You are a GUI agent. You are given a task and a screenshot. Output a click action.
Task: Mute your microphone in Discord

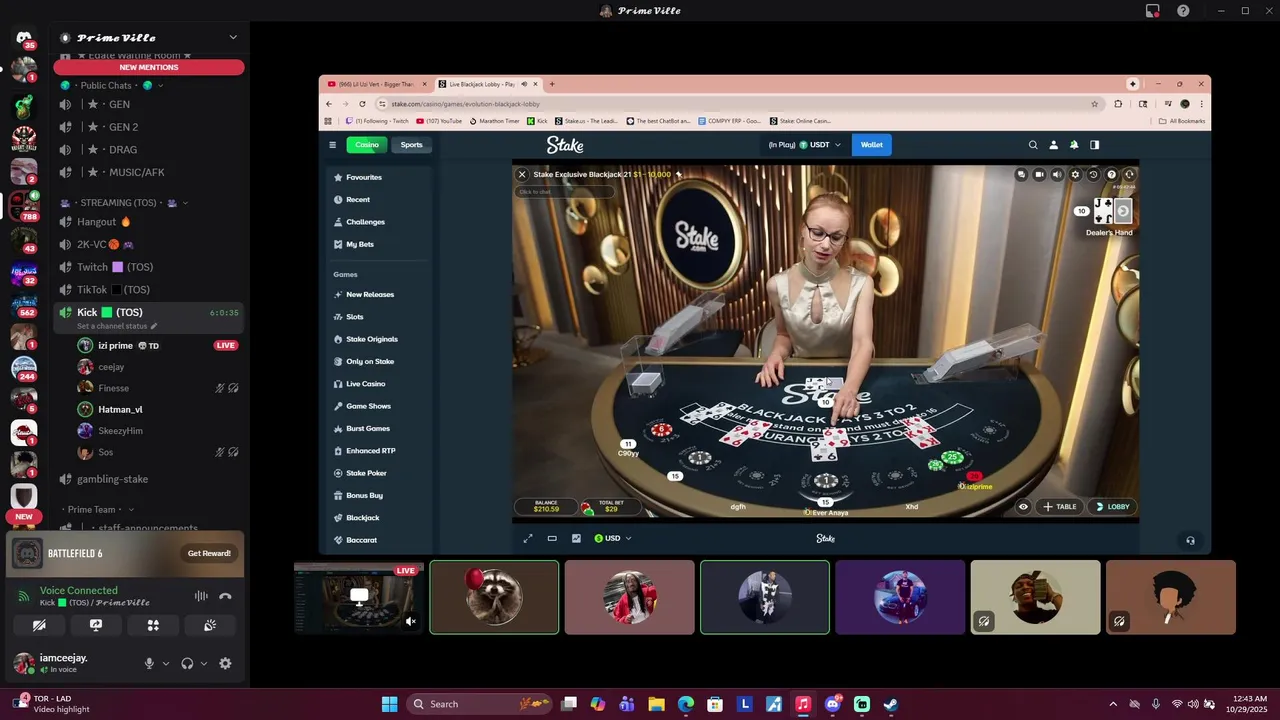coord(149,663)
